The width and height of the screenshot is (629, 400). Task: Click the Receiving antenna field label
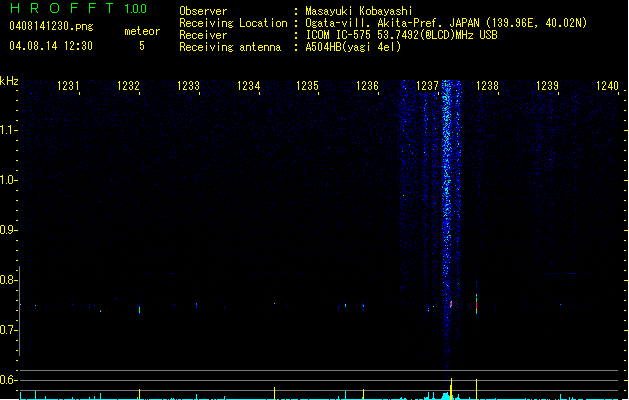tap(230, 47)
